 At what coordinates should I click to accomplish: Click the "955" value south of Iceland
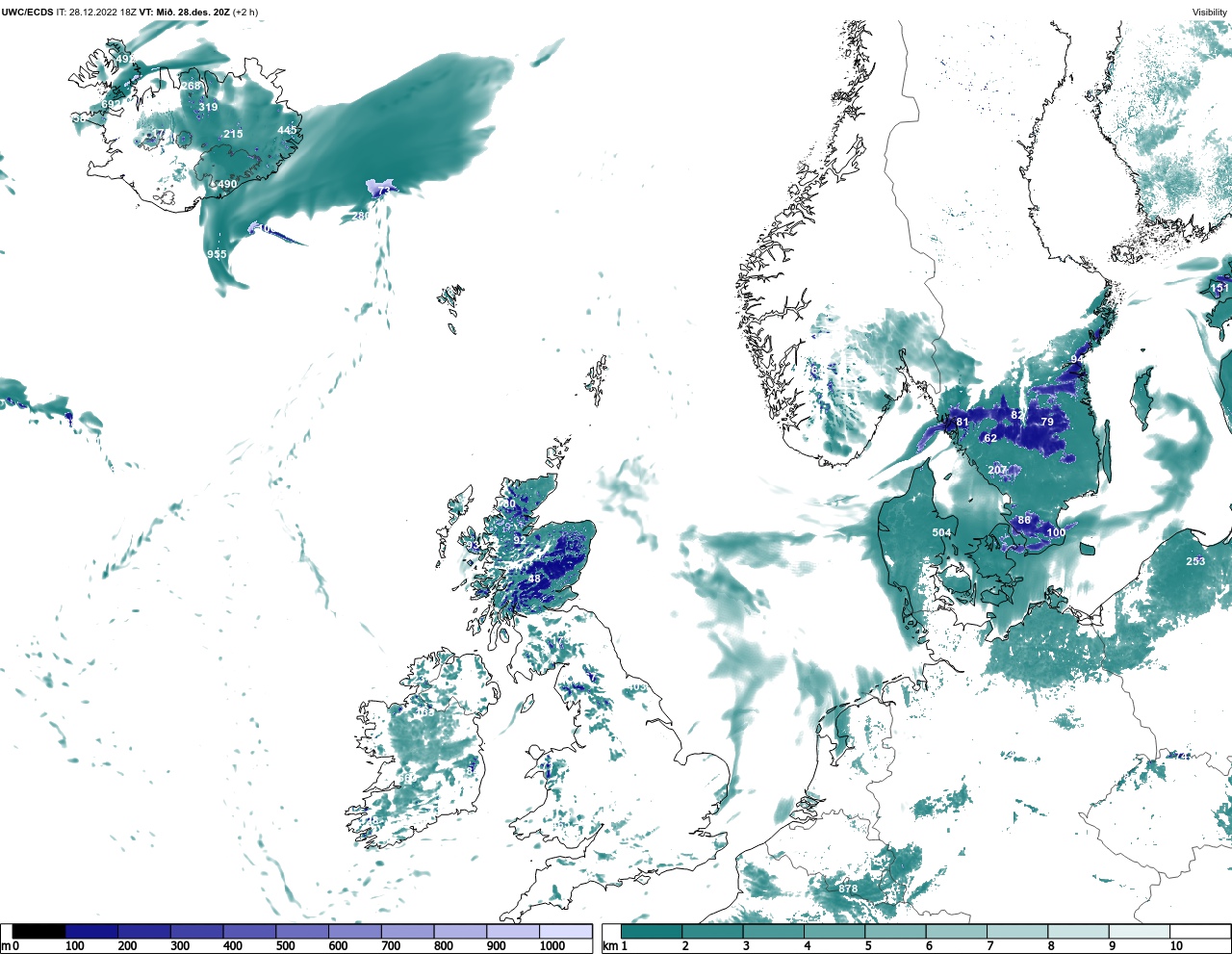pyautogui.click(x=217, y=254)
